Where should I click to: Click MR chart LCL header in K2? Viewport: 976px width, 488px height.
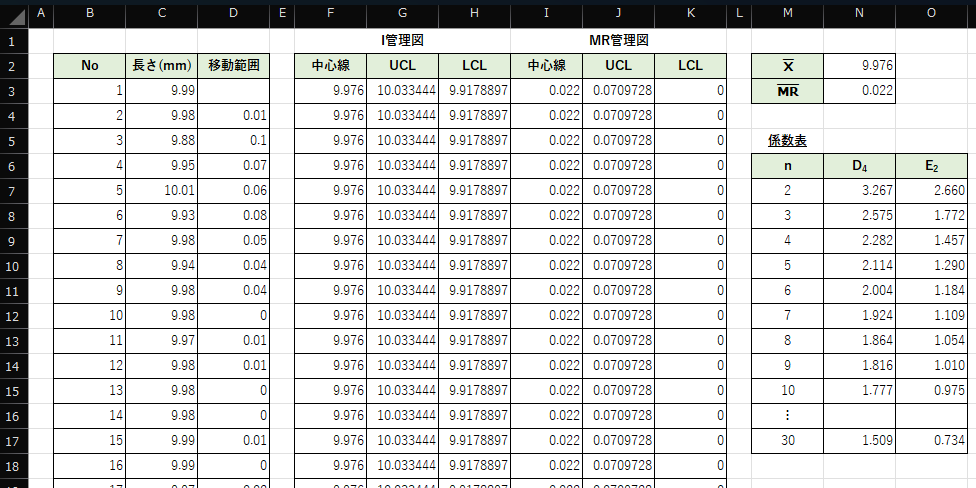click(690, 66)
